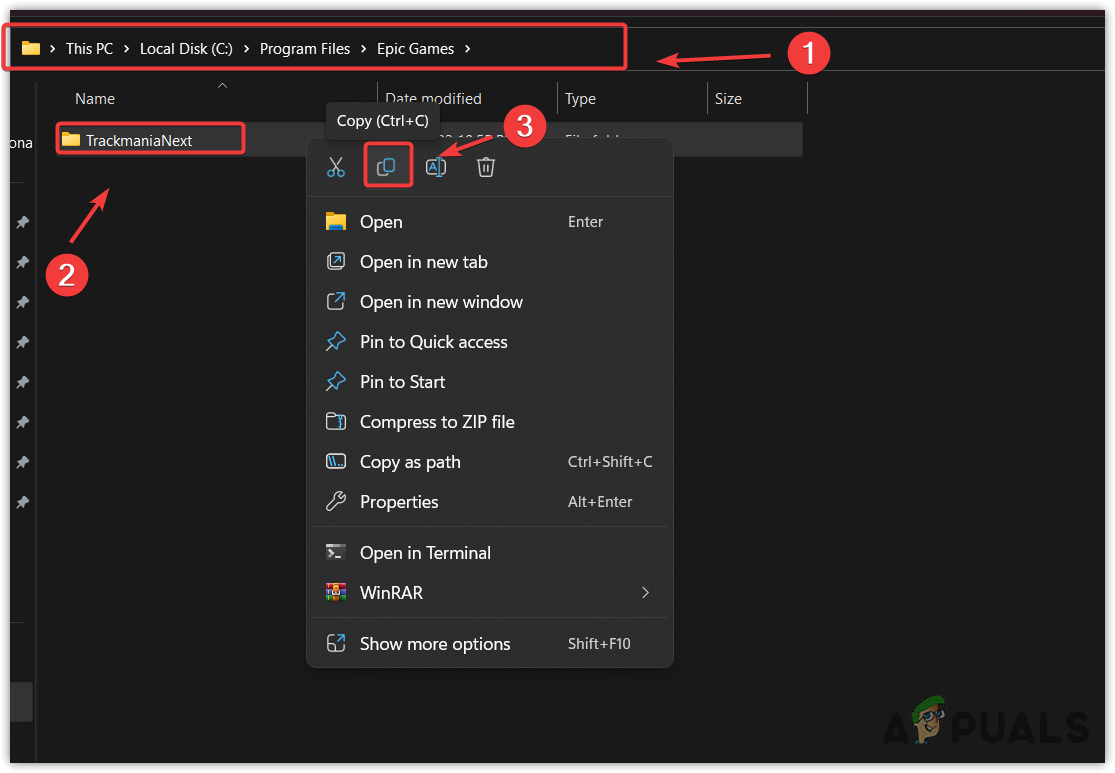
Task: Click the WinRAR books icon
Action: pyautogui.click(x=336, y=592)
